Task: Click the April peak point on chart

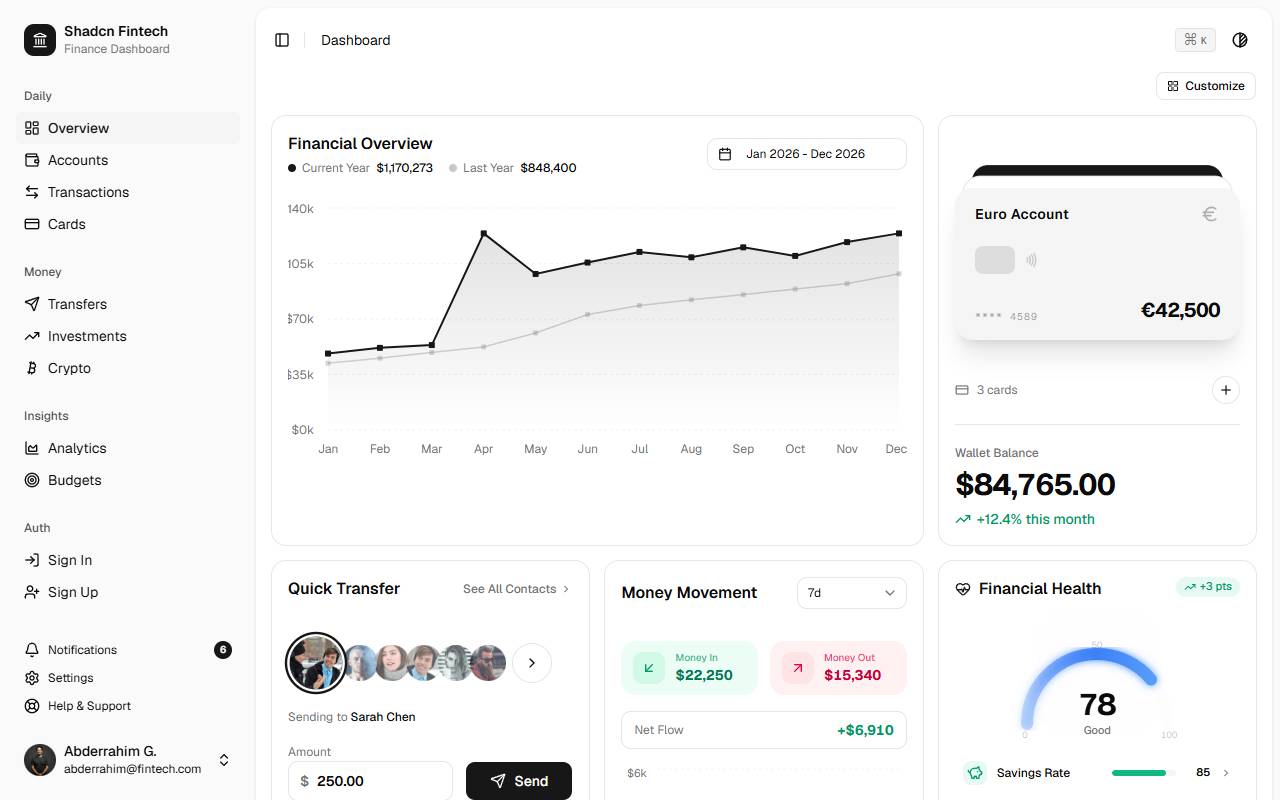Action: [484, 233]
